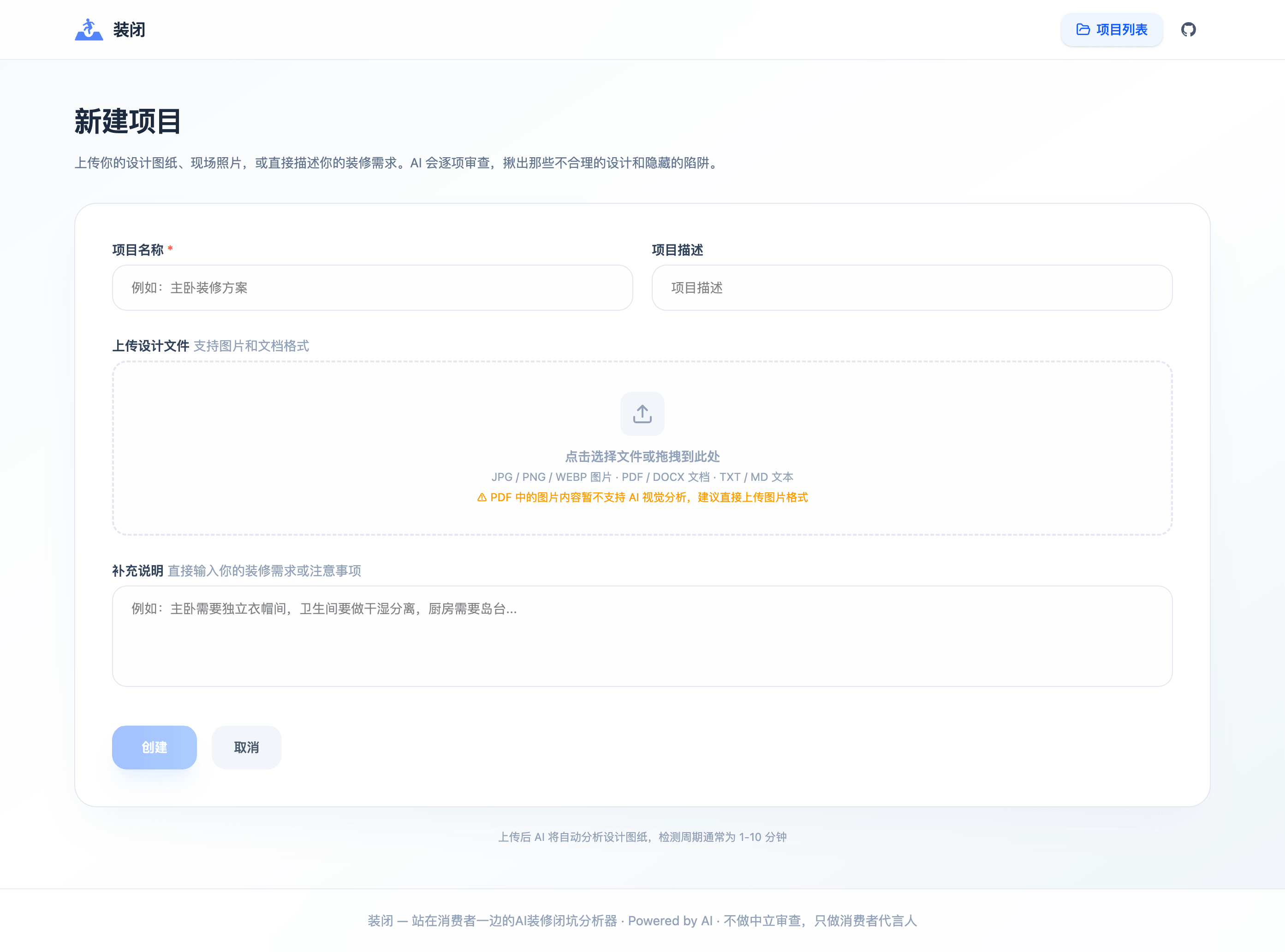The image size is (1285, 952).
Task: Click the 上传后 AI 将自动分析 note
Action: pos(642,837)
